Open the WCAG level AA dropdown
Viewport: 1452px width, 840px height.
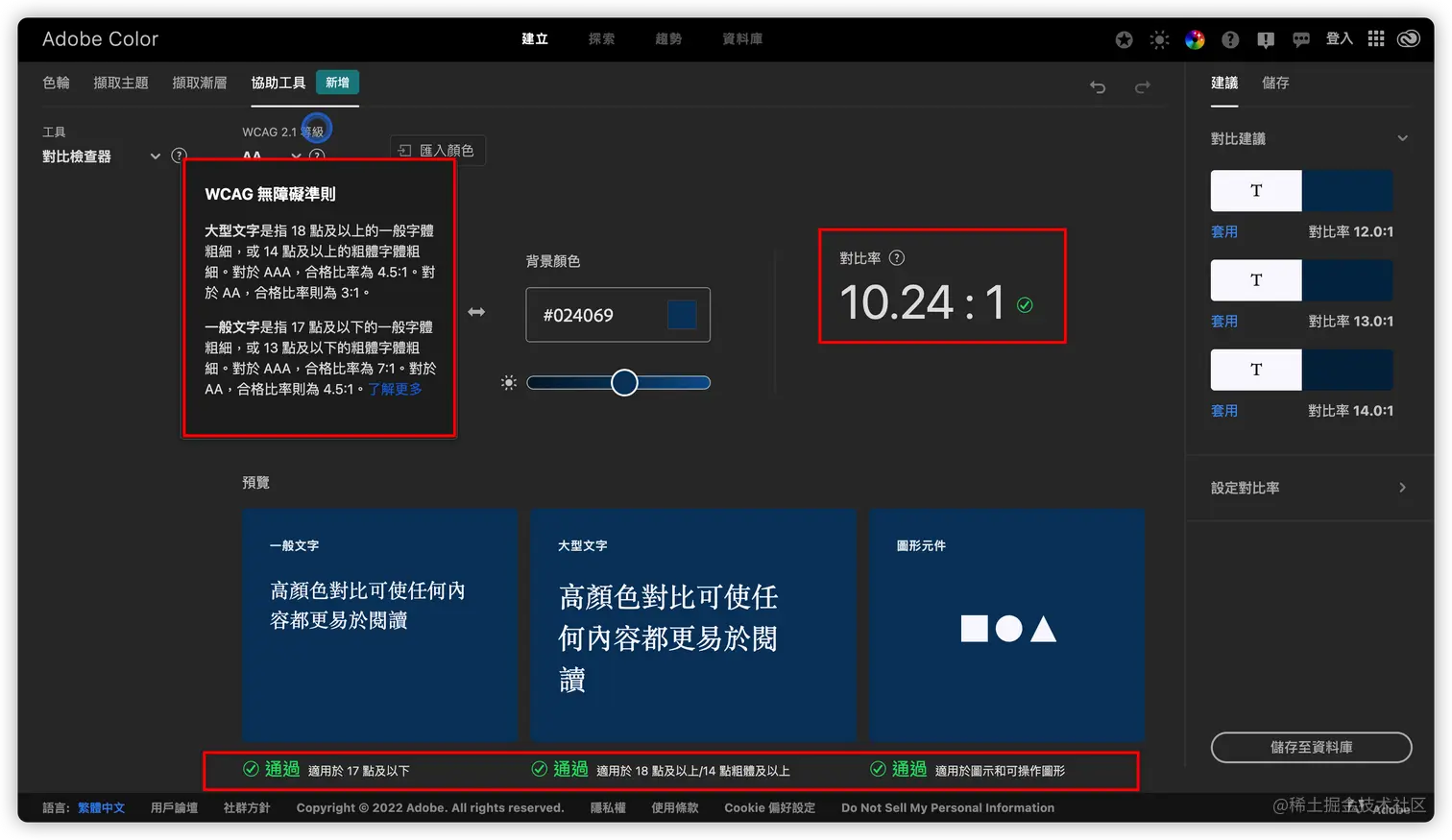pos(296,156)
